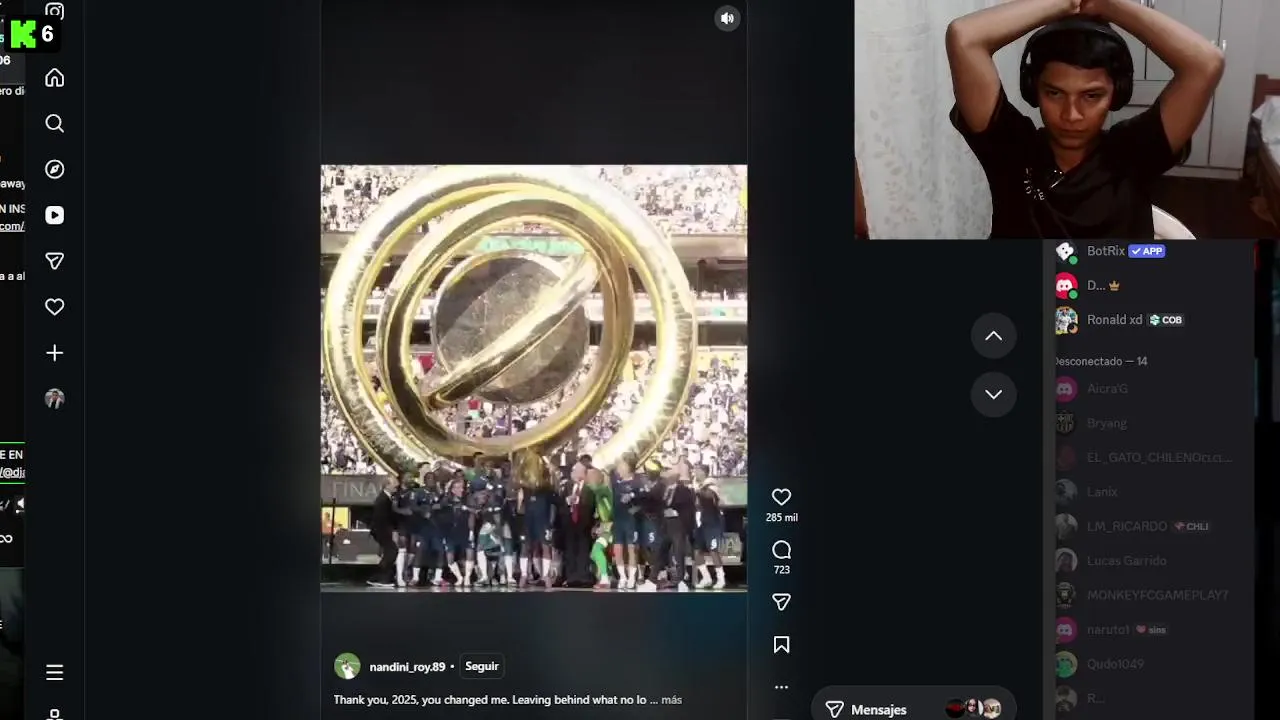Open the nandini_roy.89 profile link
The width and height of the screenshot is (1280, 720).
pos(407,667)
